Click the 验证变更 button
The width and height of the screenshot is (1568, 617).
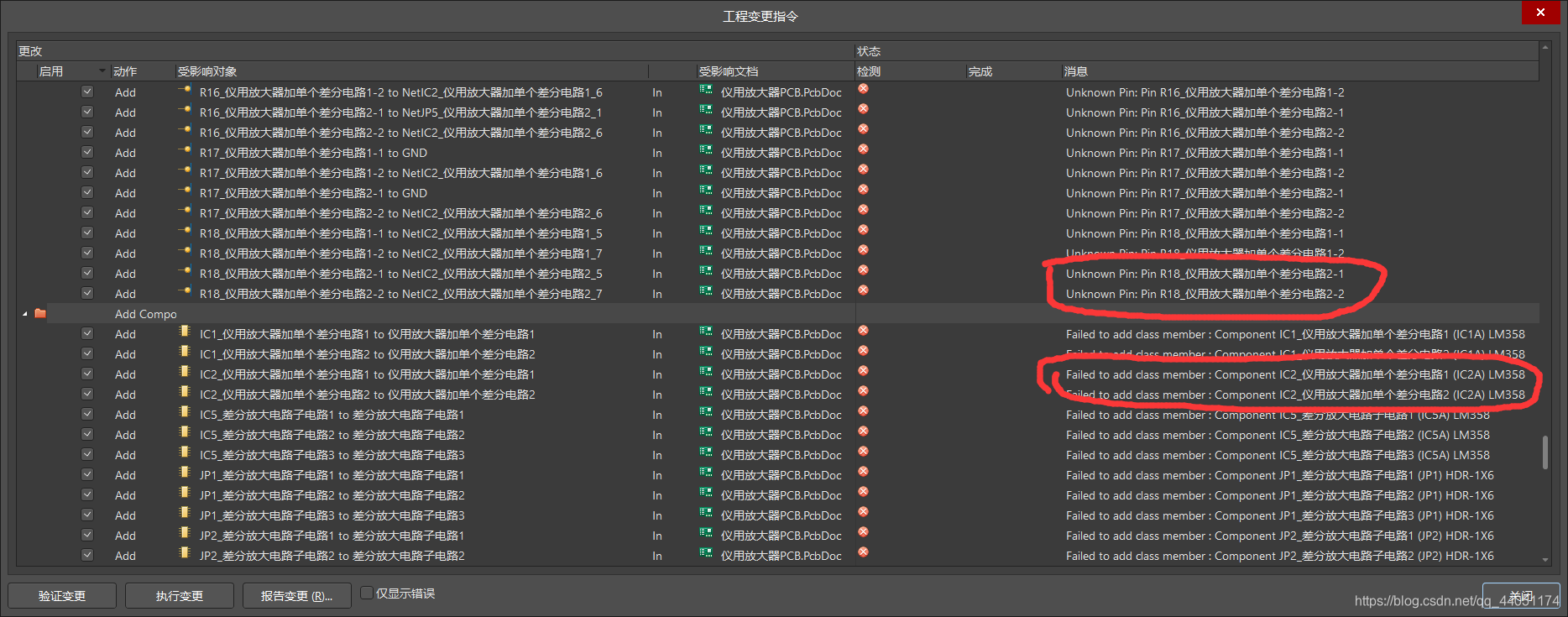coord(62,595)
